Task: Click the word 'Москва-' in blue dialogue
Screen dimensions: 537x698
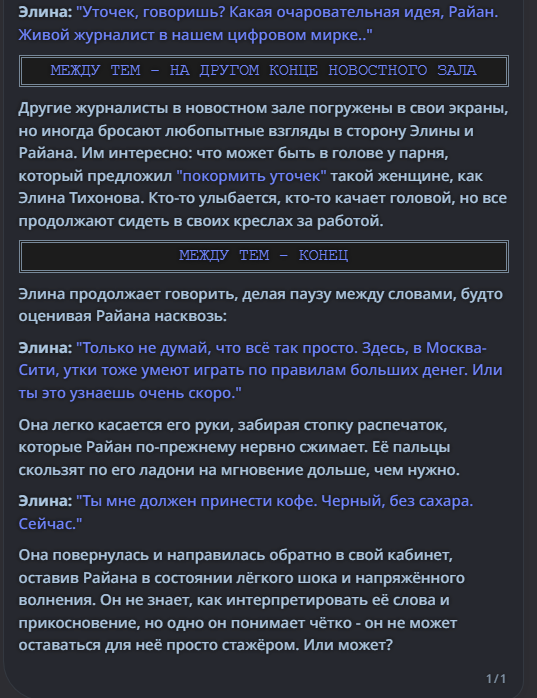Action: 456,348
